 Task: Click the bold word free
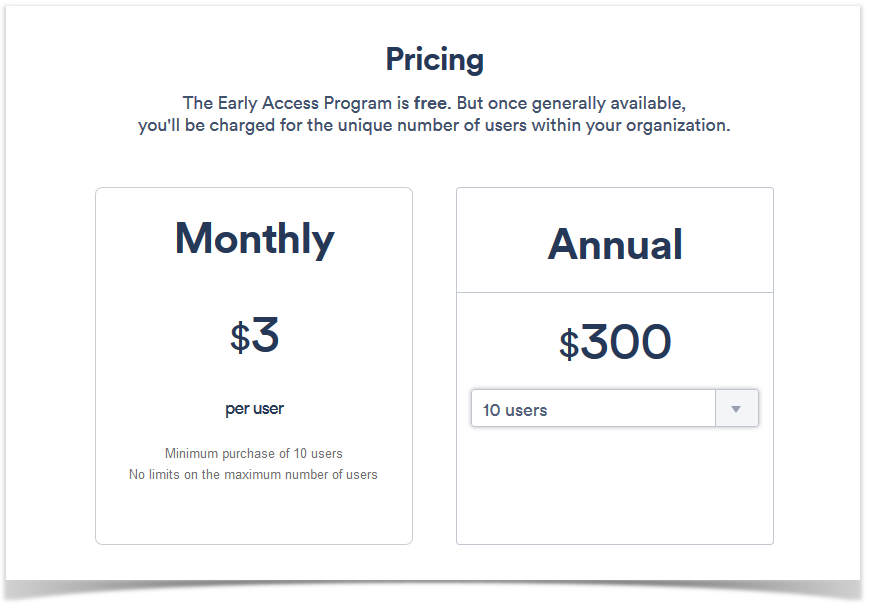click(x=430, y=103)
